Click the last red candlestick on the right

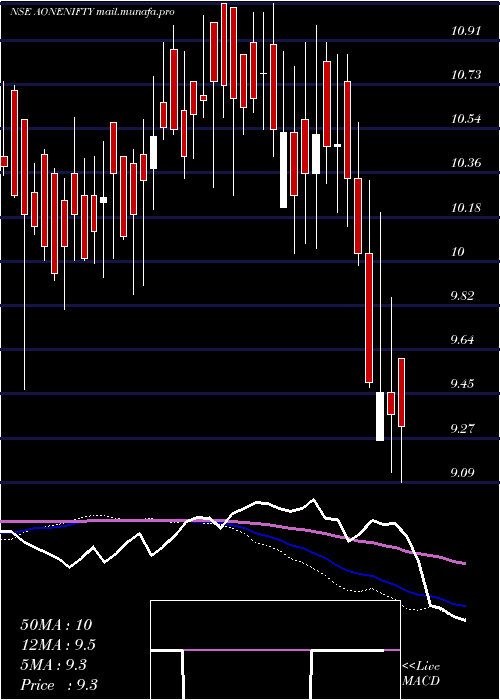(x=401, y=392)
